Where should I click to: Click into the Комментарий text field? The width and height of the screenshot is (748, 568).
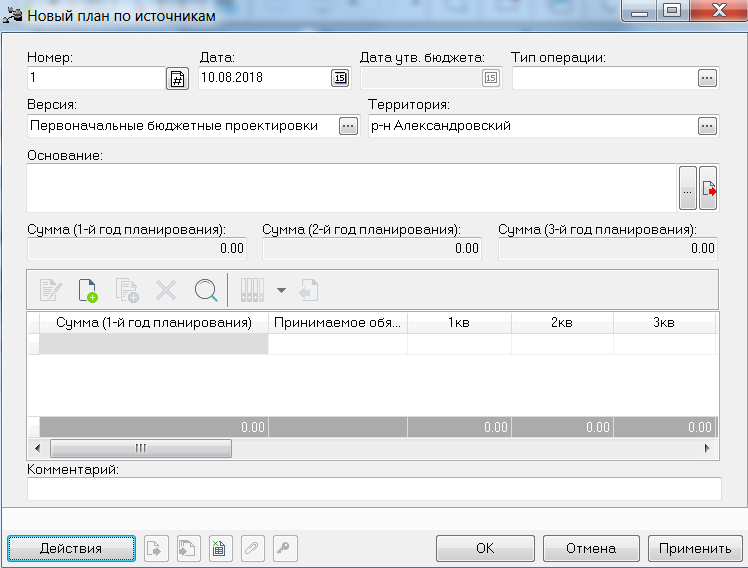374,489
